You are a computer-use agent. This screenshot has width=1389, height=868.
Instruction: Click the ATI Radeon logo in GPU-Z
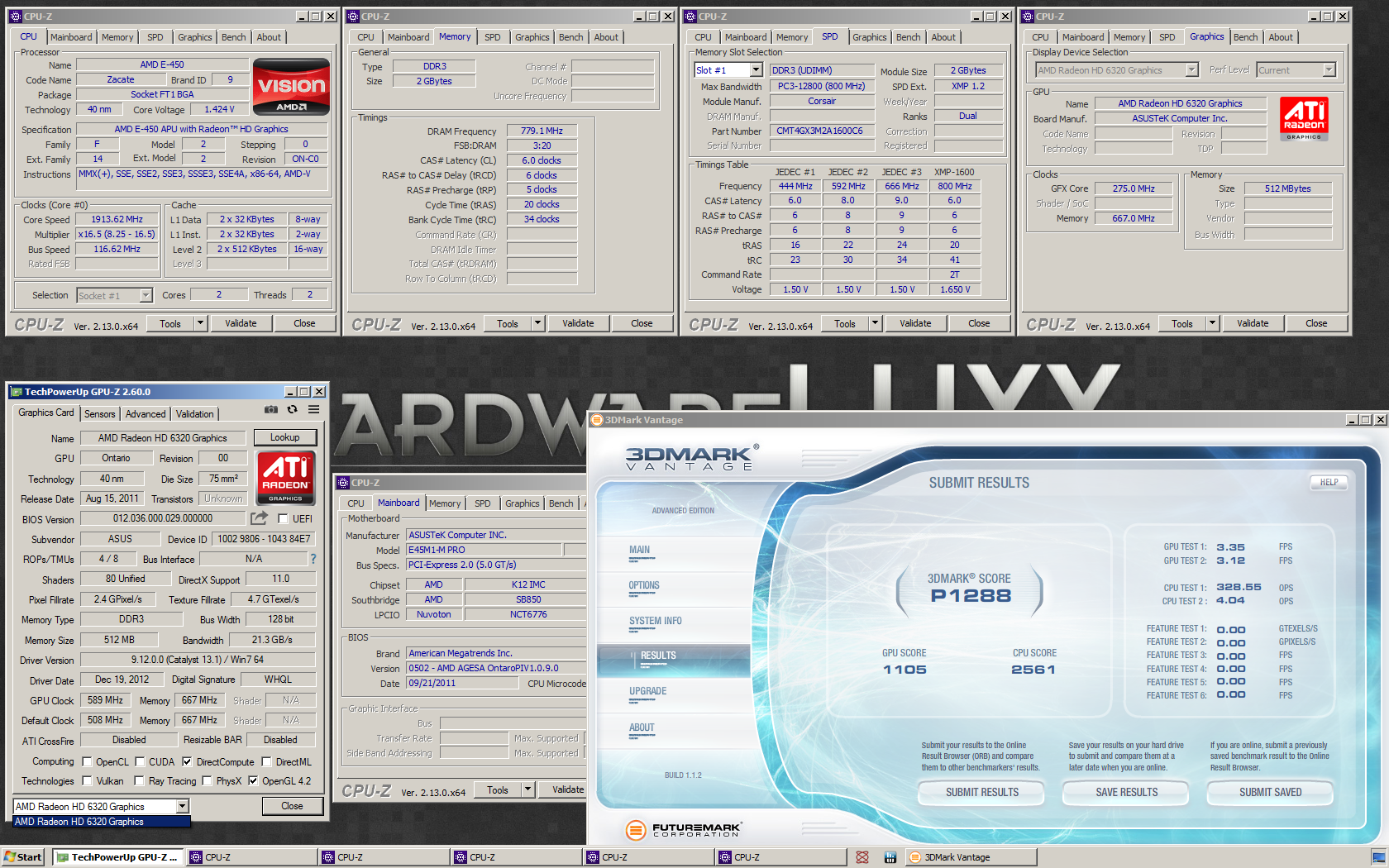pos(285,477)
